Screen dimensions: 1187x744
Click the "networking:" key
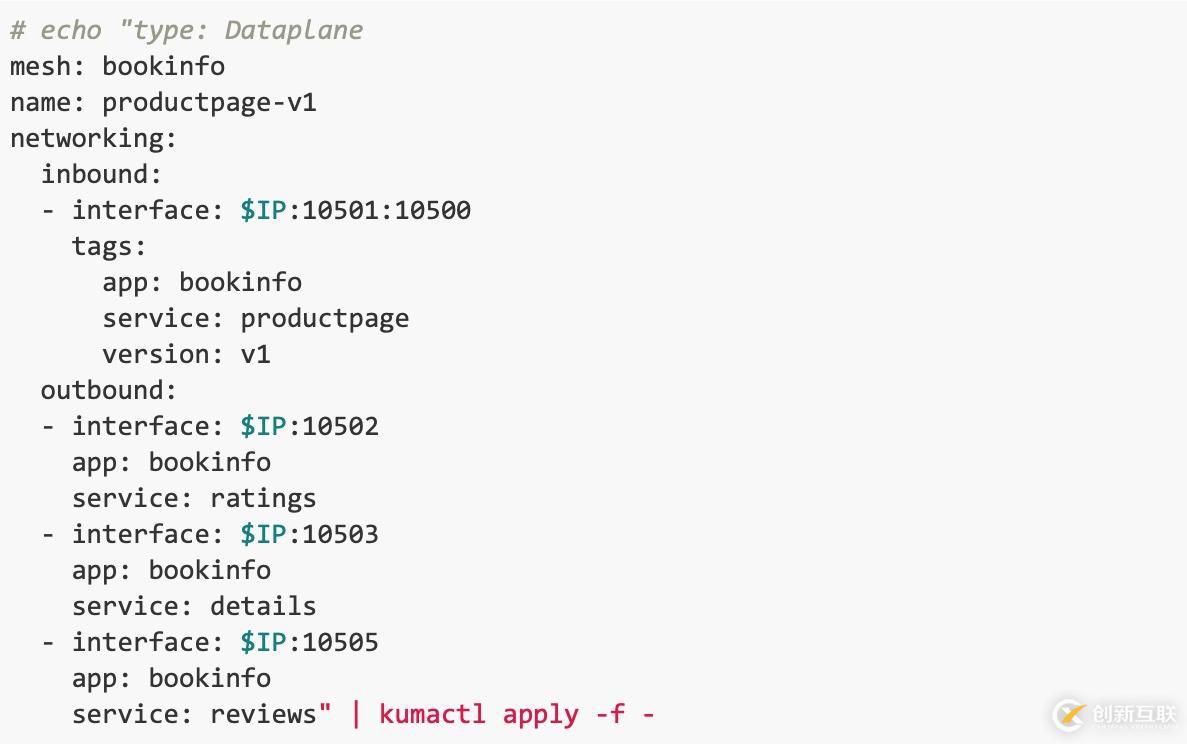click(93, 138)
